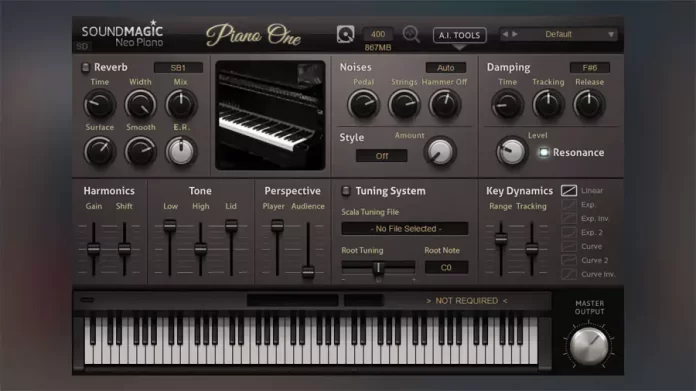Viewport: 696px width, 391px height.
Task: Click the NOT REQUIRED status text
Action: [467, 301]
